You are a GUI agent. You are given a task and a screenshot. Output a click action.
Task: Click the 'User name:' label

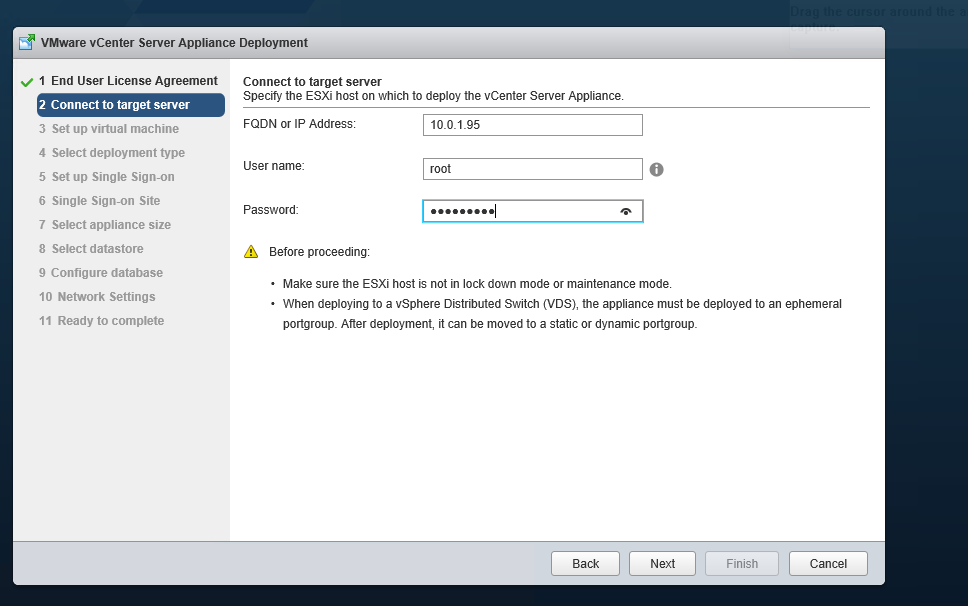coord(273,166)
